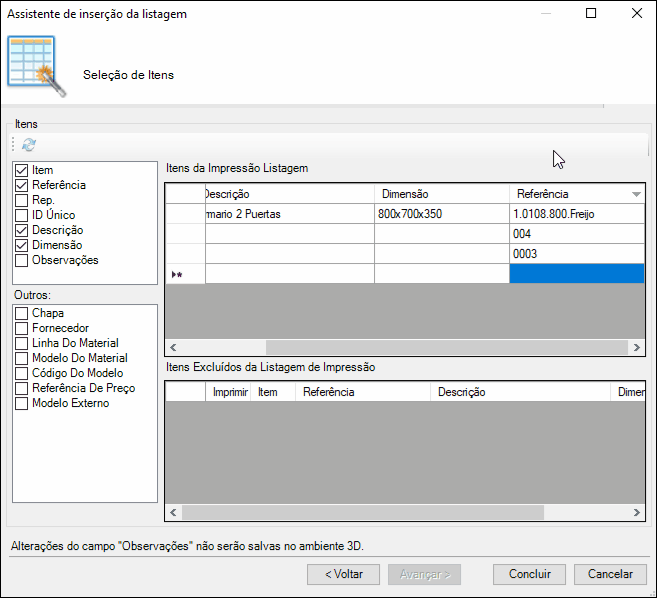Image resolution: width=657 pixels, height=598 pixels.
Task: Click Descrição column header in excluded list
Action: [x=520, y=392]
